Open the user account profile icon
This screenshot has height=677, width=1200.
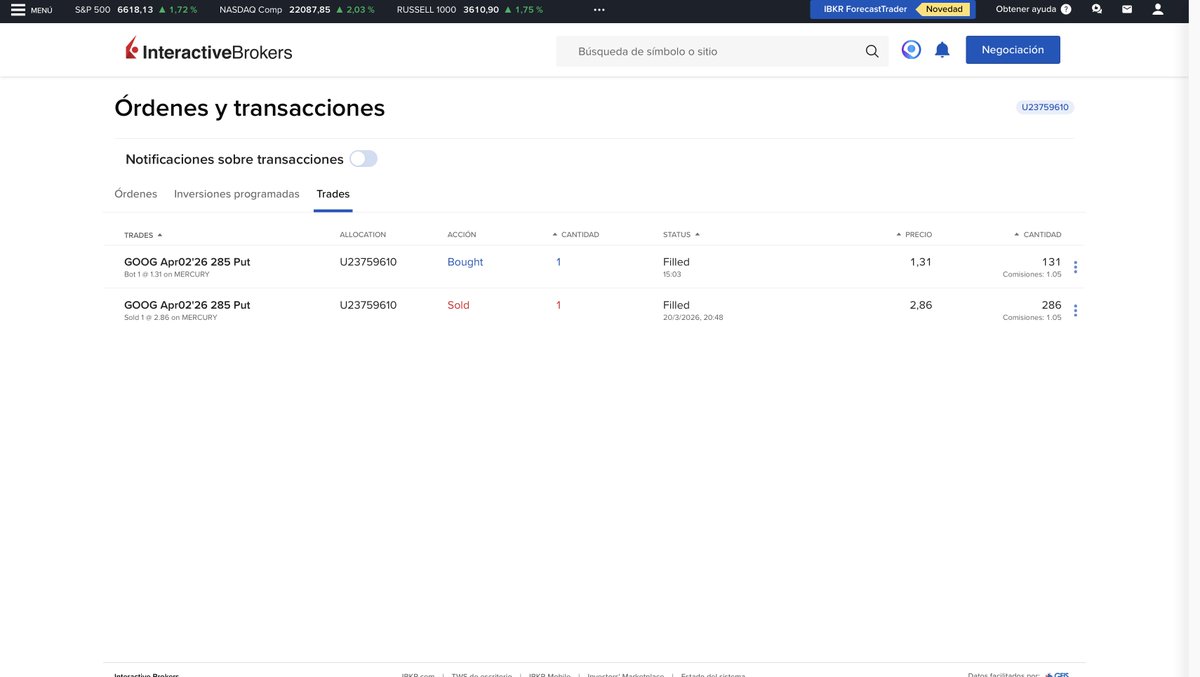click(x=1158, y=9)
